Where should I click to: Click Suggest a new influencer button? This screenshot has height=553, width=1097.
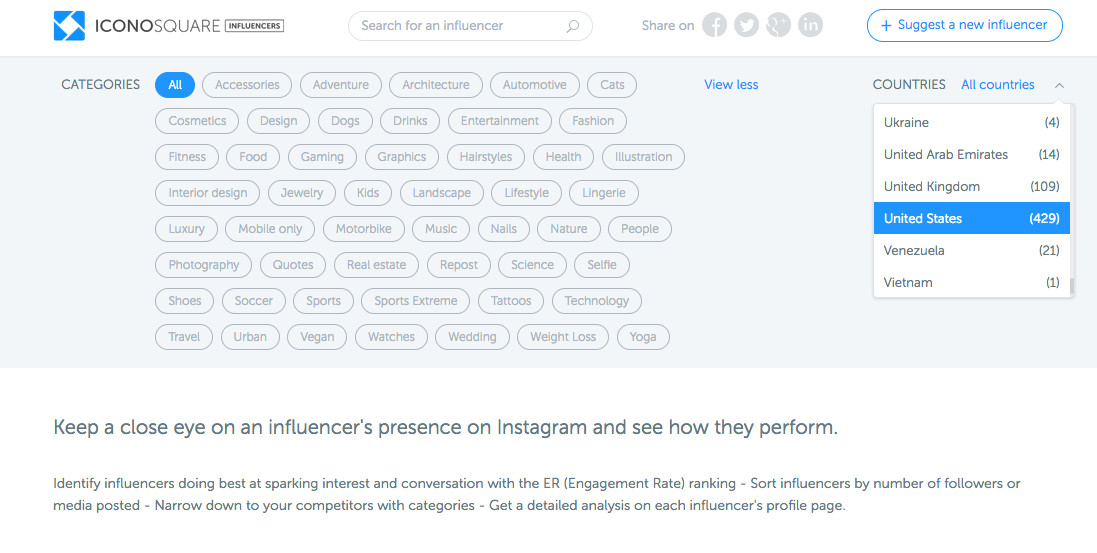[x=965, y=26]
